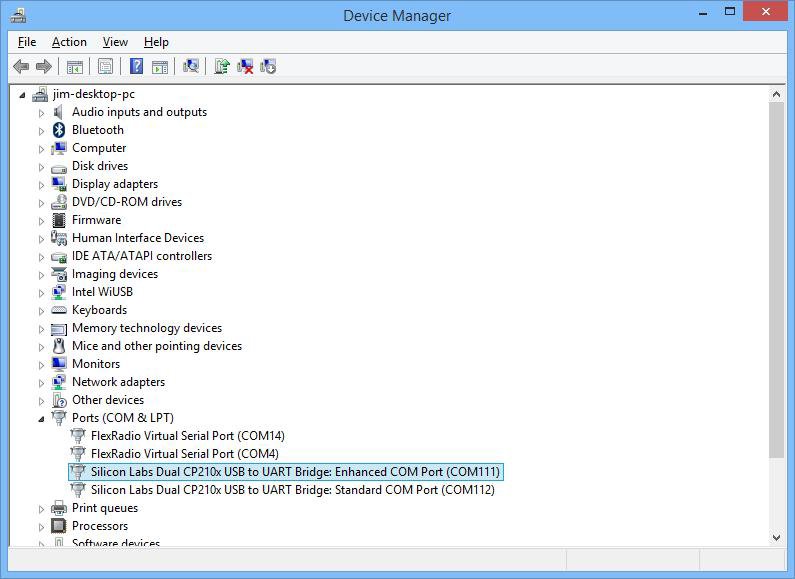Screen dimensions: 795x579
Task: Click the Imaging devices camera icon
Action: [x=59, y=274]
